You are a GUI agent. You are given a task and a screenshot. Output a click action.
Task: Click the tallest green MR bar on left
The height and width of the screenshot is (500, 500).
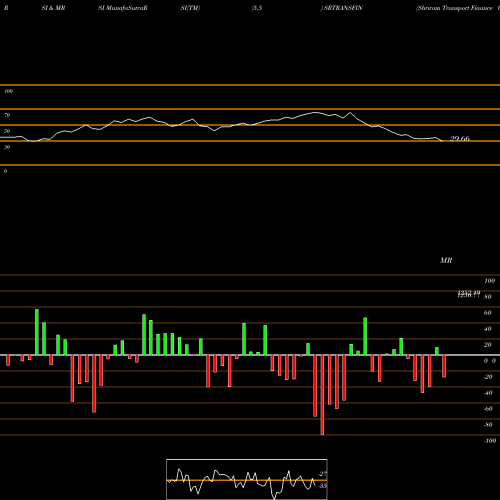click(x=37, y=332)
